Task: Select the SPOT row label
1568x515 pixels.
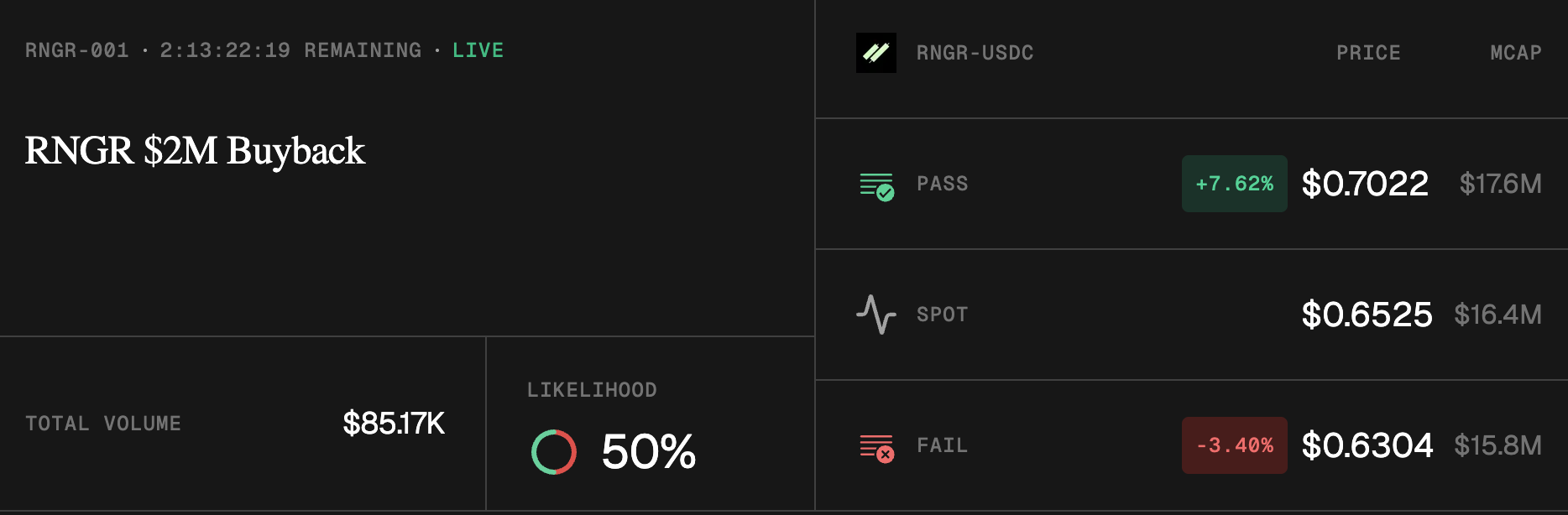Action: pyautogui.click(x=942, y=315)
